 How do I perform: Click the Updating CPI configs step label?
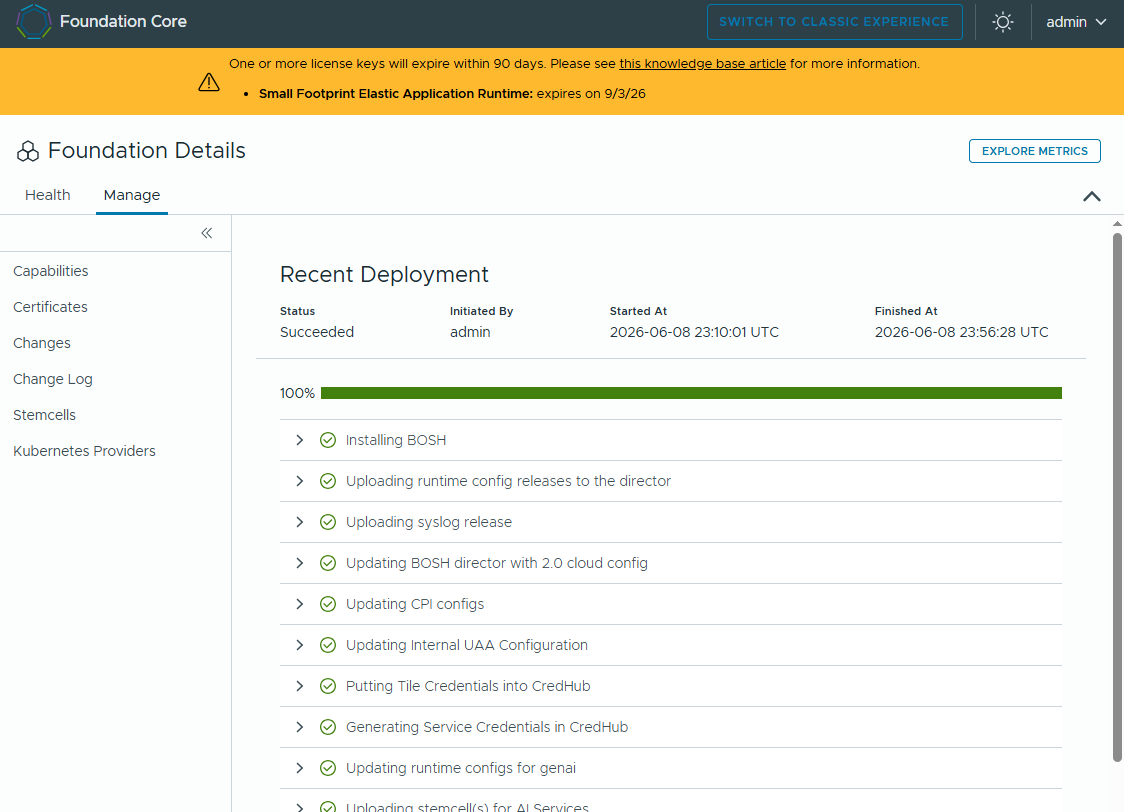(x=415, y=604)
